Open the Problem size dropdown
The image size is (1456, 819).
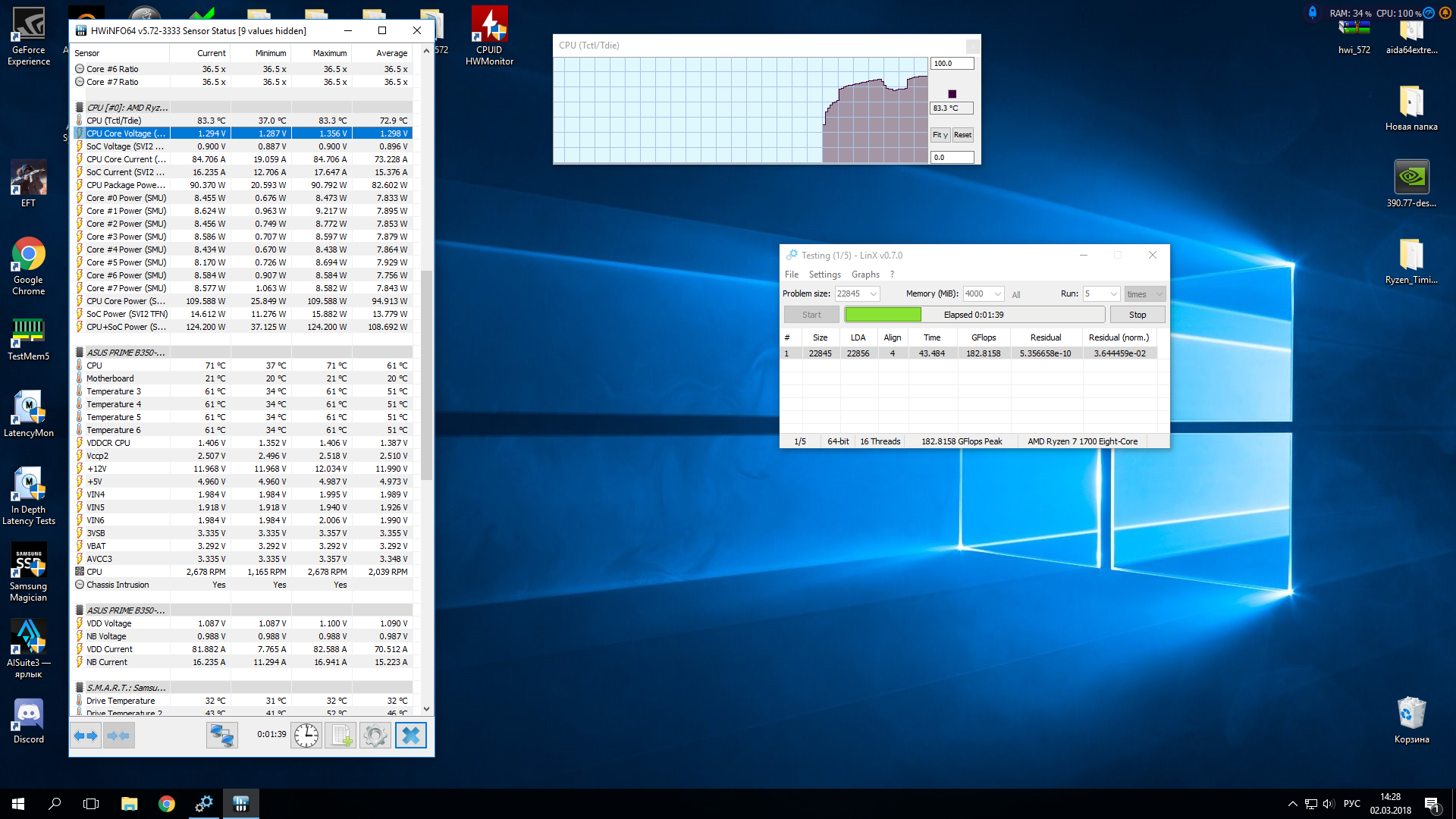(874, 294)
